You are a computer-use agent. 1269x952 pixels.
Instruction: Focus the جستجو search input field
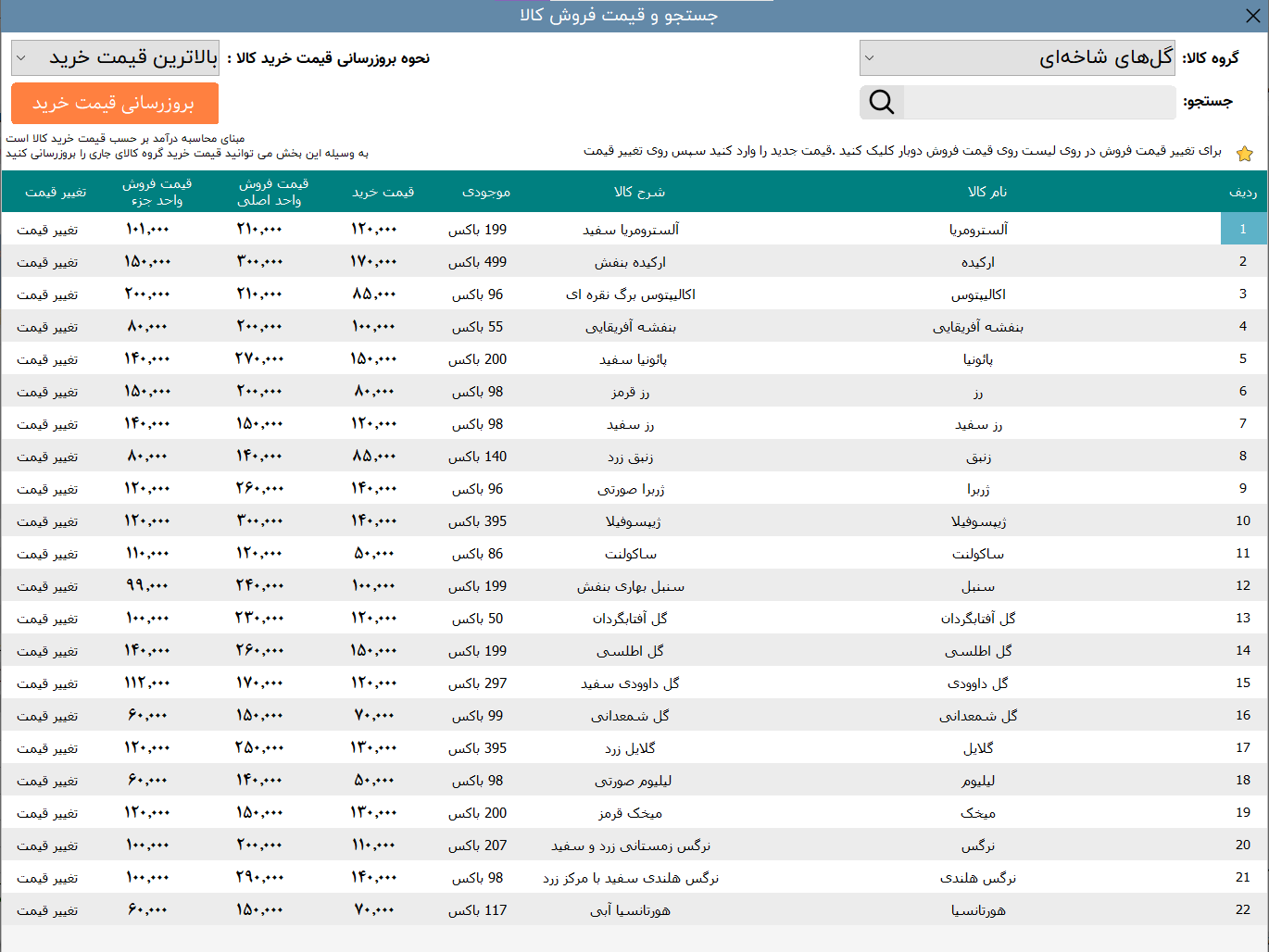[x=1039, y=102]
